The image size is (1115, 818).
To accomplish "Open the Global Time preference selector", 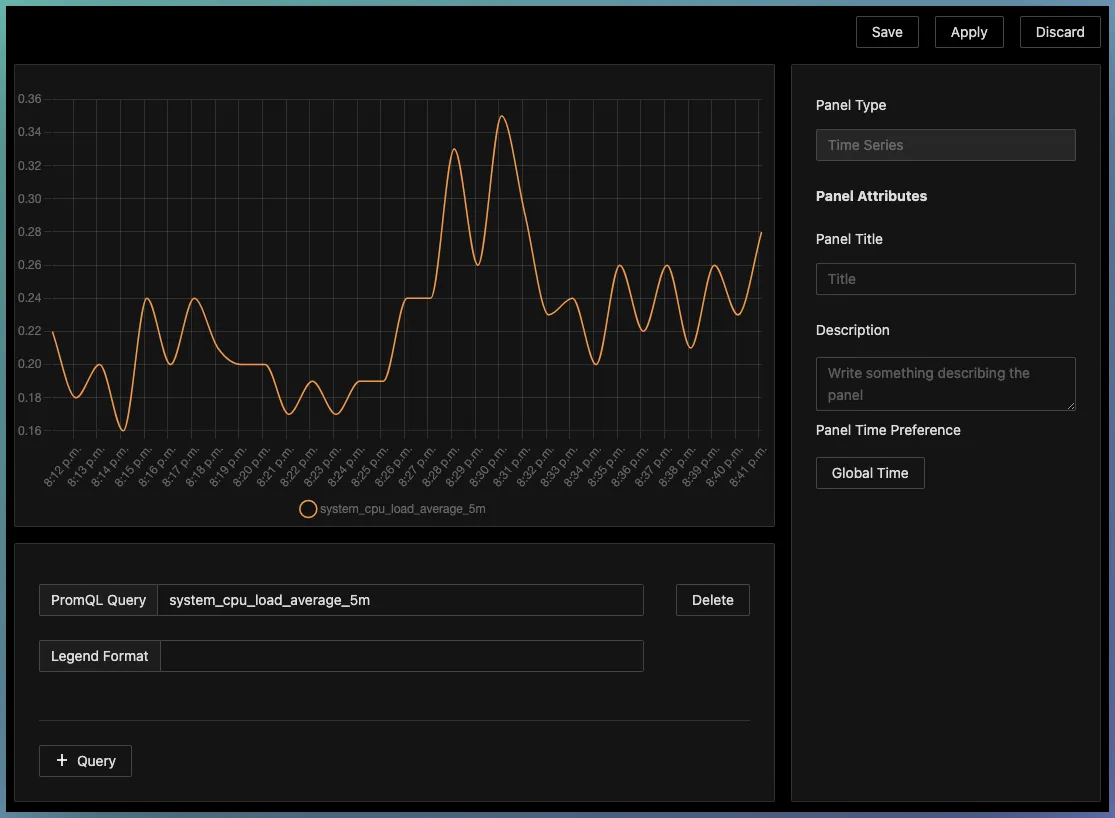I will point(870,473).
